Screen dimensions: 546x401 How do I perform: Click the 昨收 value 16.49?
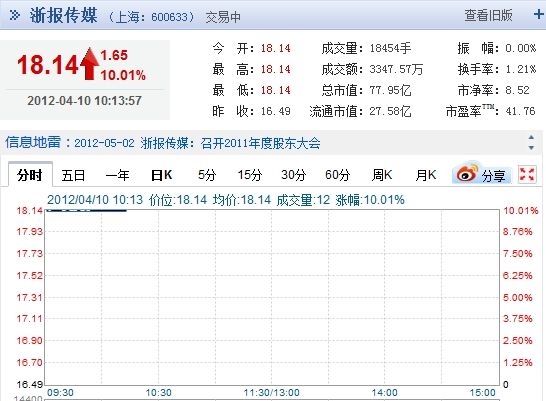(x=275, y=111)
